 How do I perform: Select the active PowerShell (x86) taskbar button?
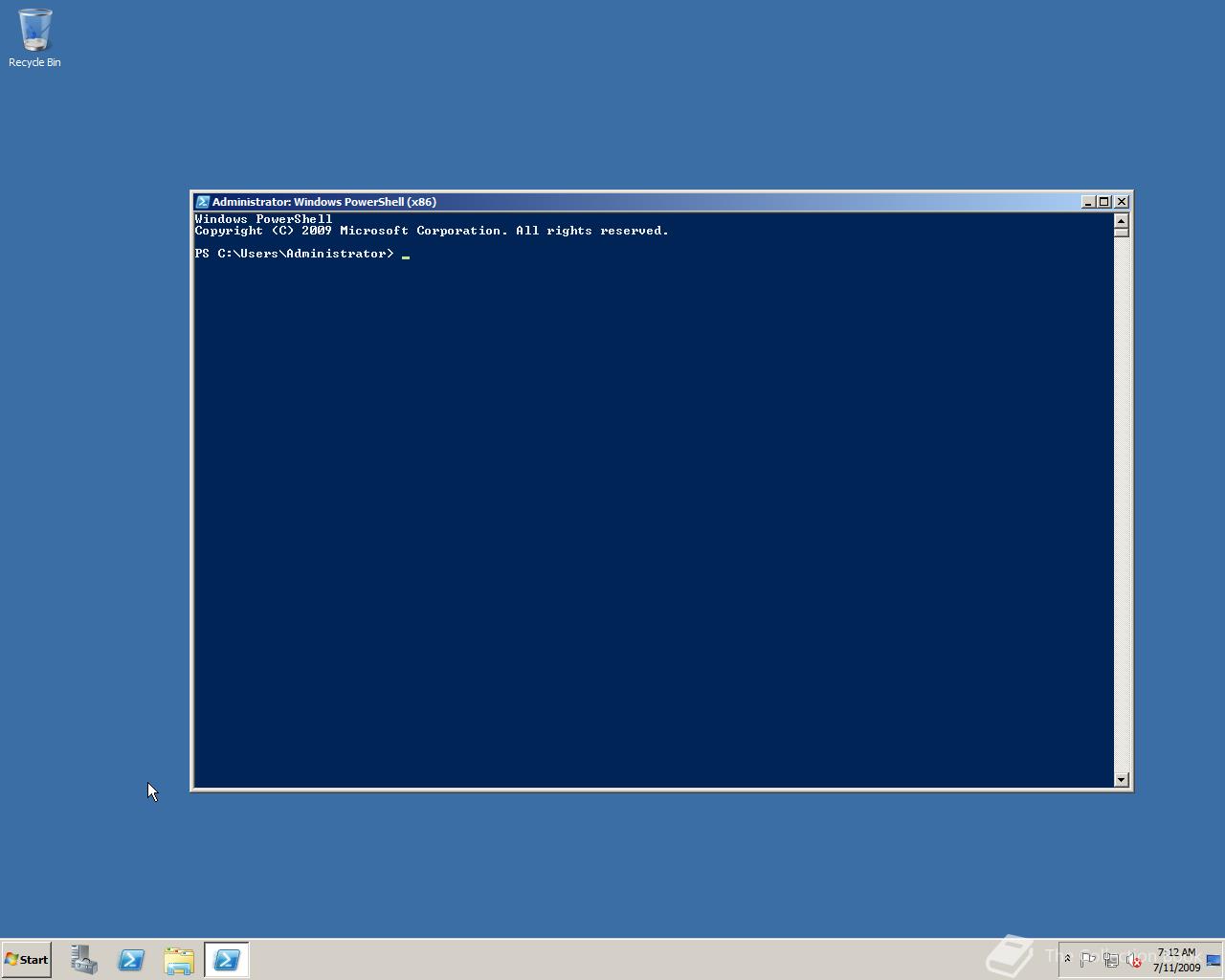(227, 960)
